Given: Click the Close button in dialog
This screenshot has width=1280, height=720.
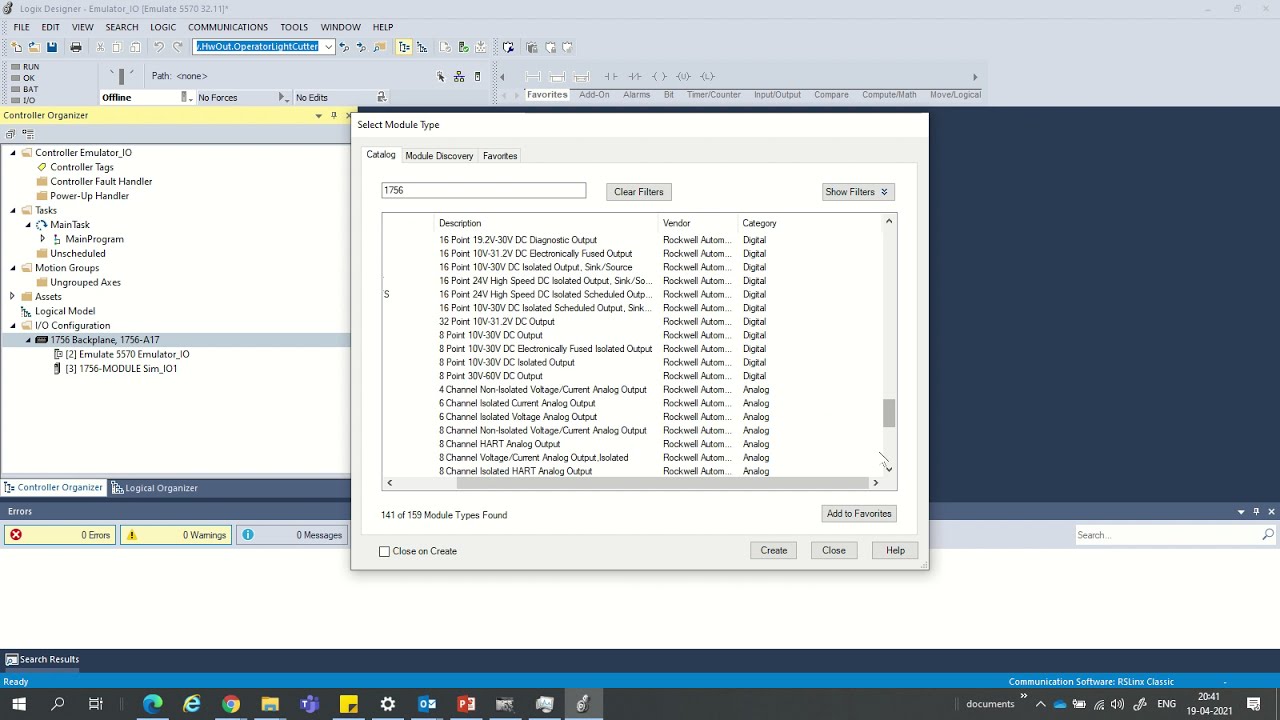Looking at the screenshot, I should [x=834, y=551].
